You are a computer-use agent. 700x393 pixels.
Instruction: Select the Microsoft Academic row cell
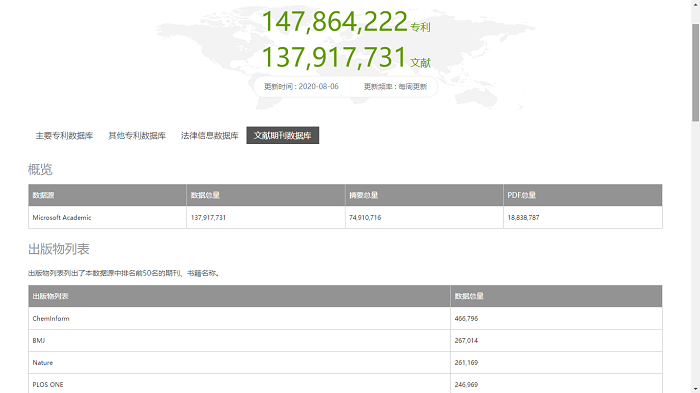click(x=107, y=217)
